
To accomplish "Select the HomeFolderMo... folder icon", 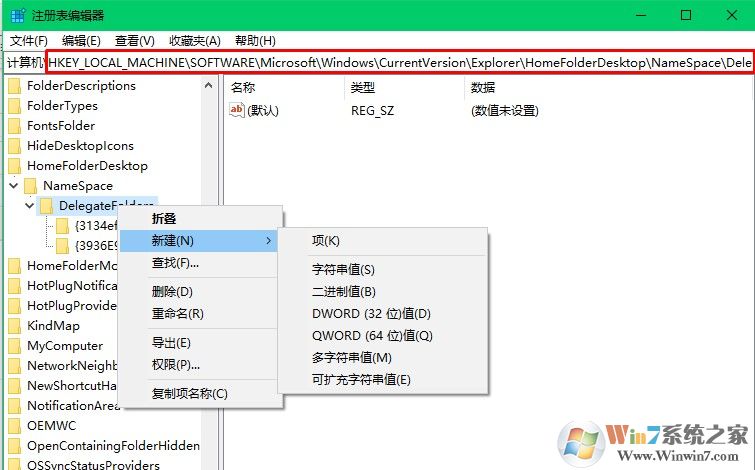I will (x=15, y=266).
